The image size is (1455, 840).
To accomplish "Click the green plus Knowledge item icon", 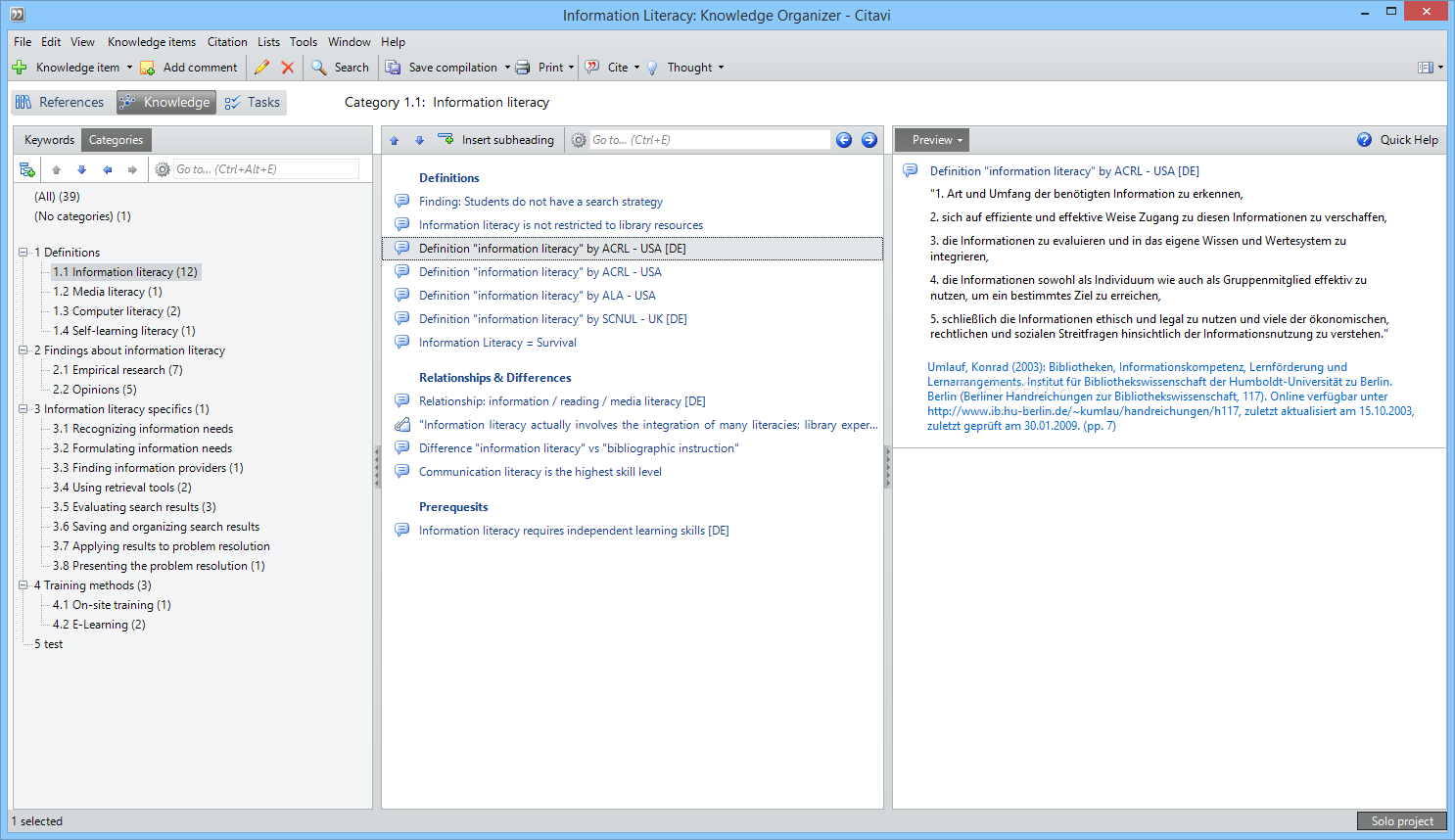I will tap(20, 68).
